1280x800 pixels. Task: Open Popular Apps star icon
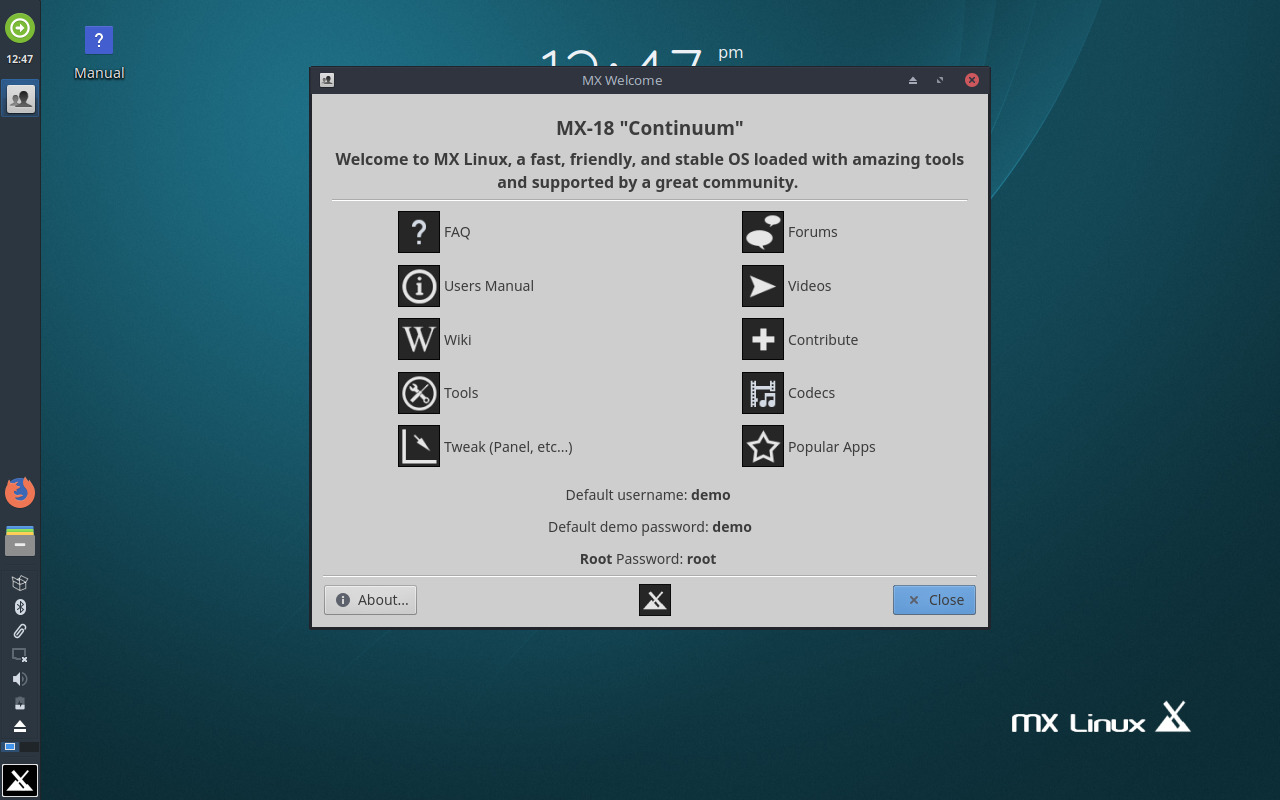pos(763,446)
